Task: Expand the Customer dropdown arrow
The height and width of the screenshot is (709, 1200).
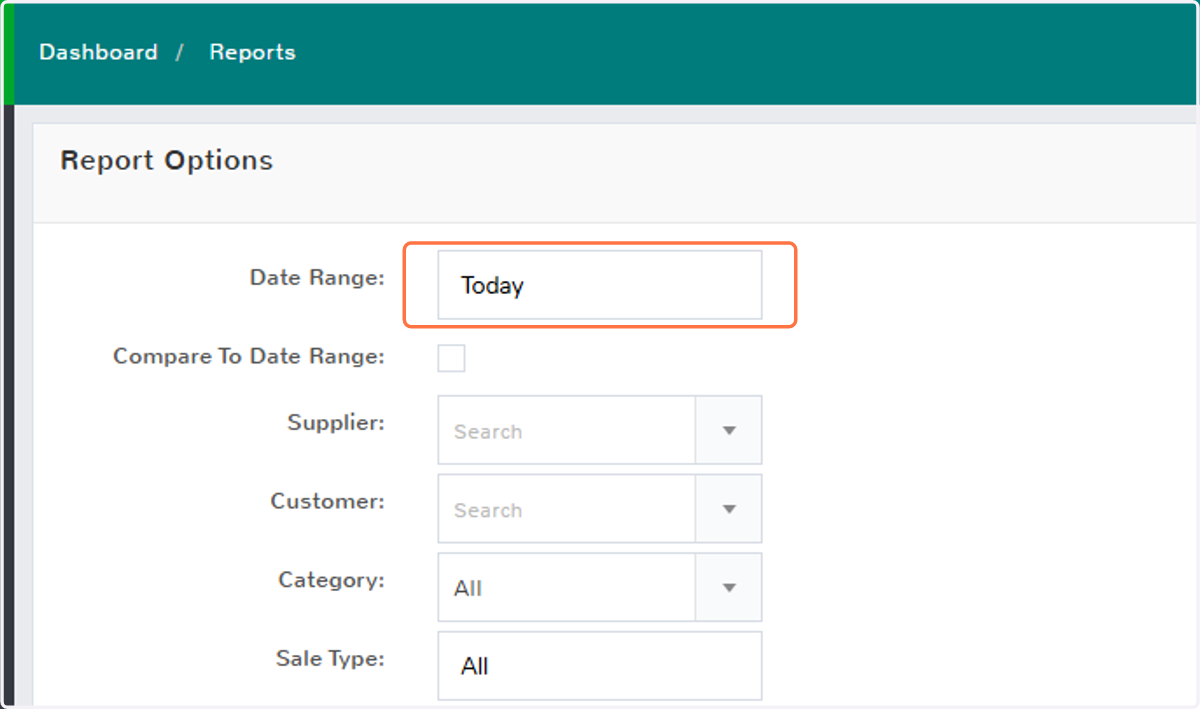Action: pyautogui.click(x=729, y=508)
